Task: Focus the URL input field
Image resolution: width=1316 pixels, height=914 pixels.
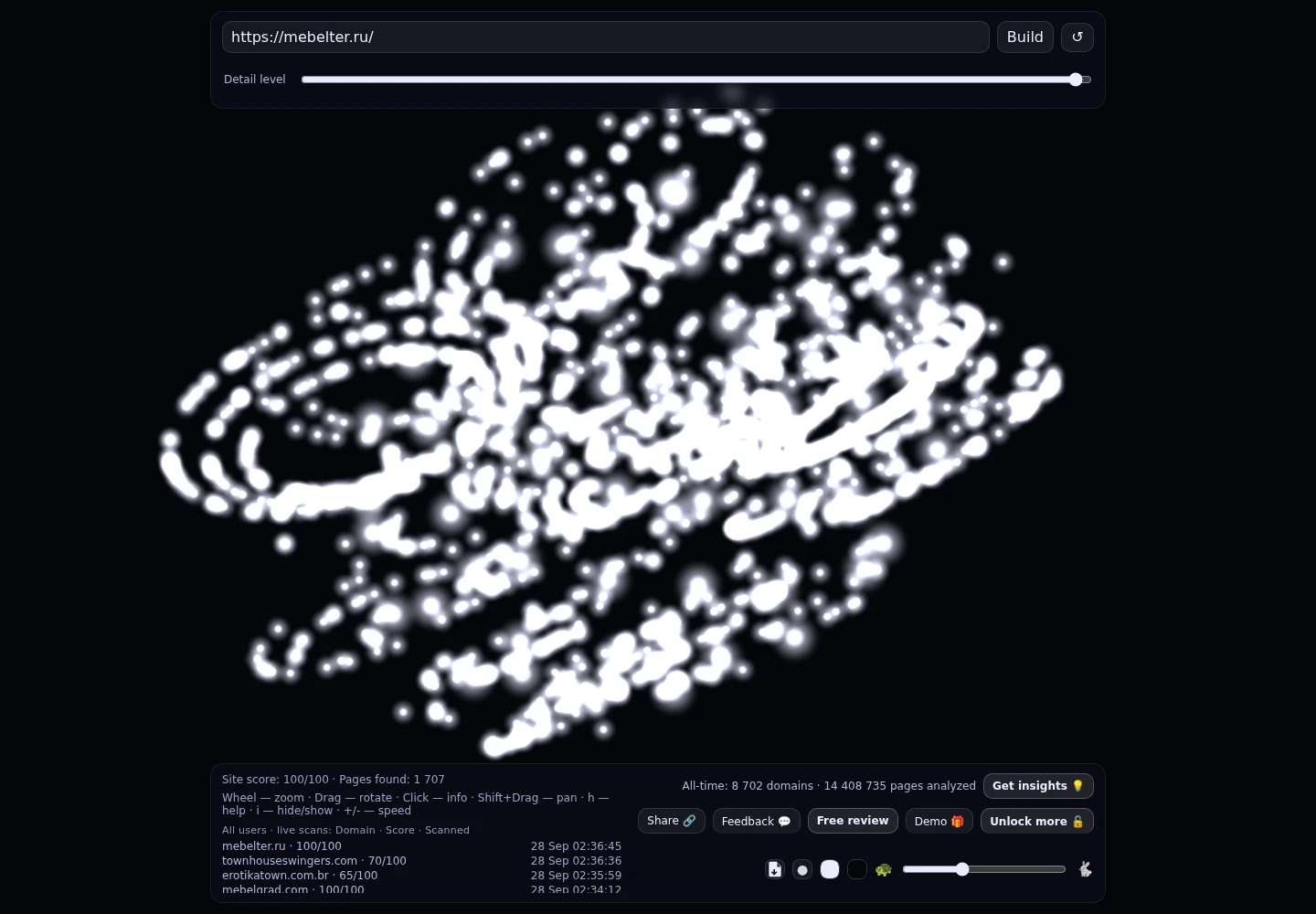Action: (606, 37)
